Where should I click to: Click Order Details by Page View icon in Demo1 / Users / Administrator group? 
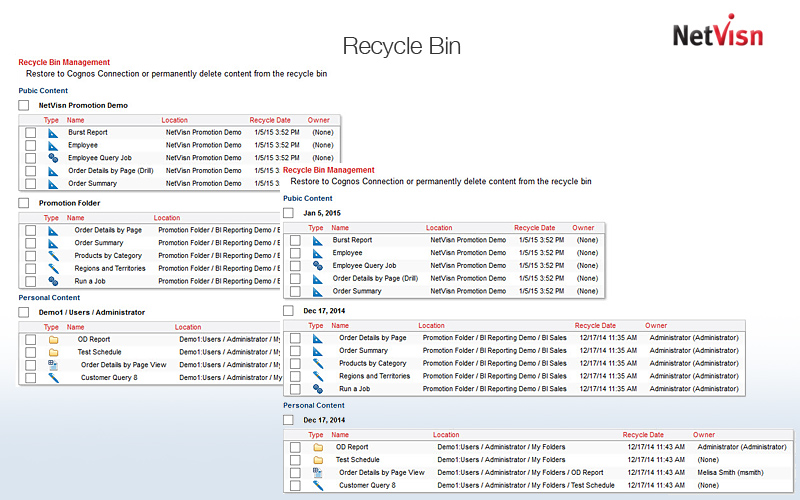click(x=53, y=365)
